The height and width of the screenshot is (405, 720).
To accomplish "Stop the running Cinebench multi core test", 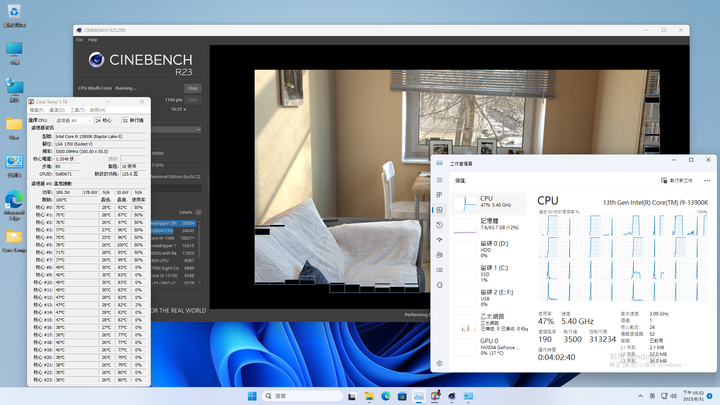I will [x=193, y=88].
